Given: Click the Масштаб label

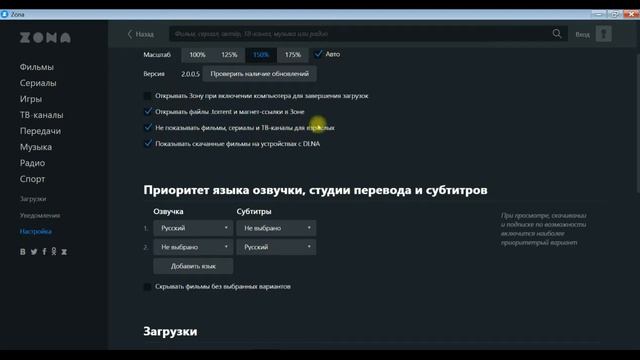Looking at the screenshot, I should click(x=157, y=55).
